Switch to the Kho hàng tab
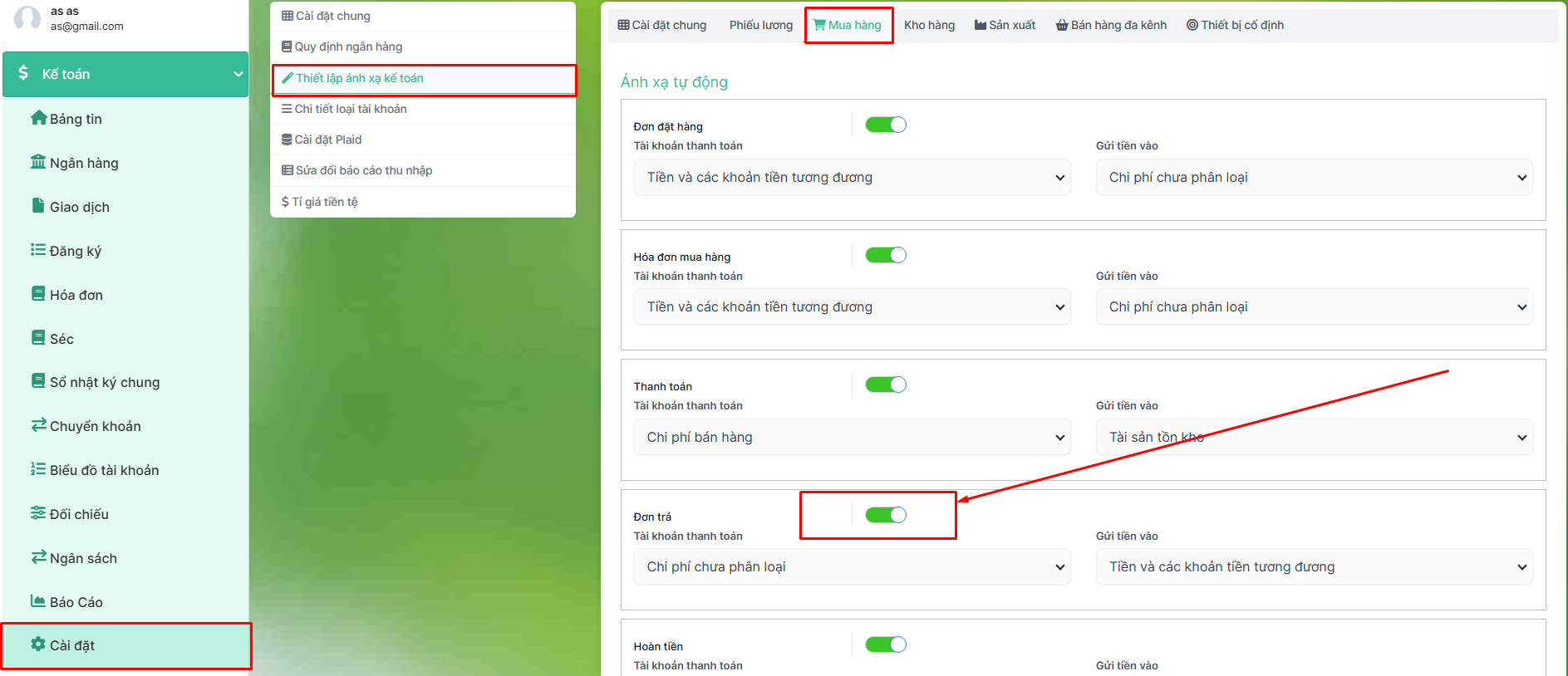The width and height of the screenshot is (1568, 676). 929,25
